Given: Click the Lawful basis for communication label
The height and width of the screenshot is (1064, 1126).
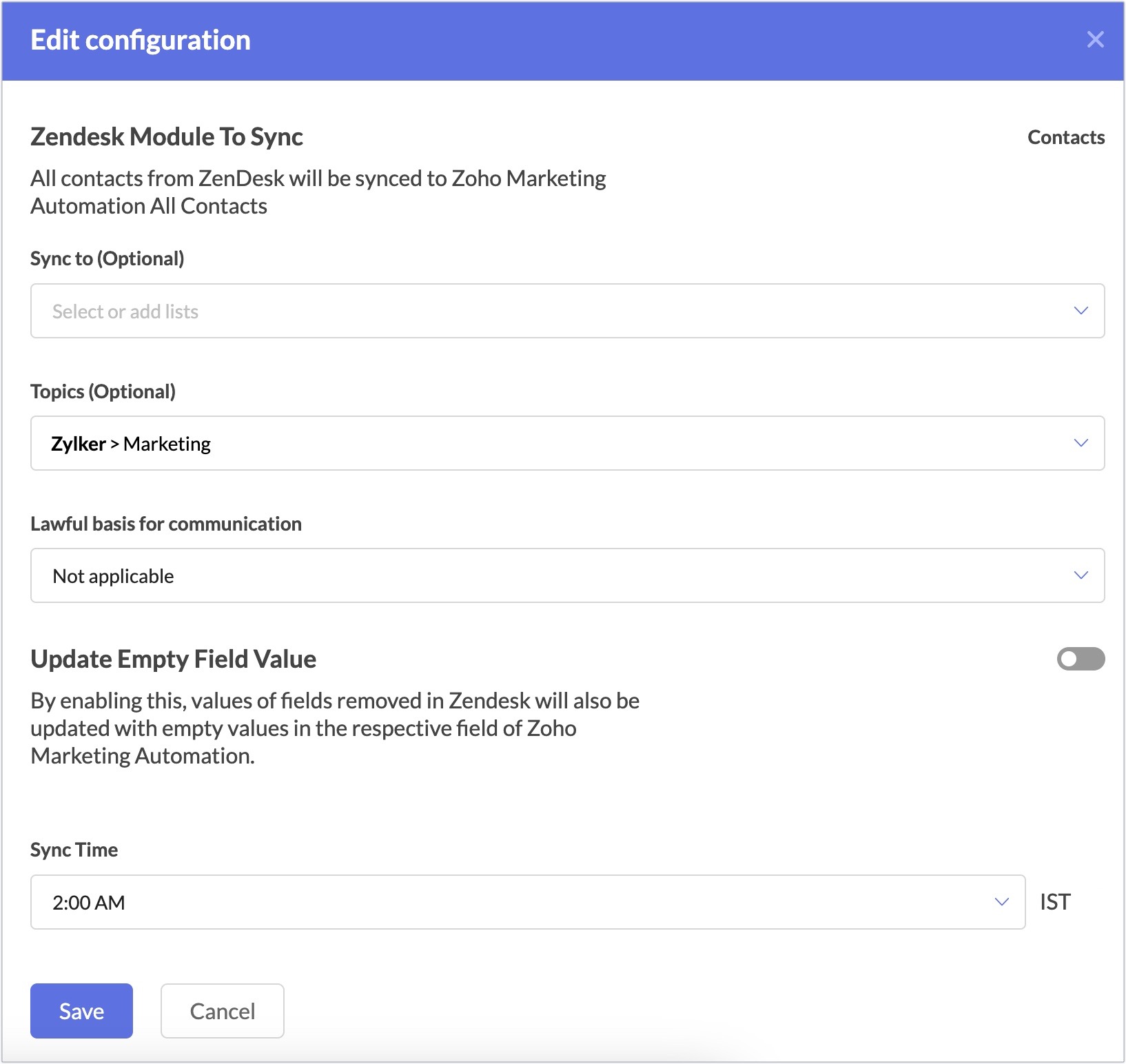Looking at the screenshot, I should point(166,524).
